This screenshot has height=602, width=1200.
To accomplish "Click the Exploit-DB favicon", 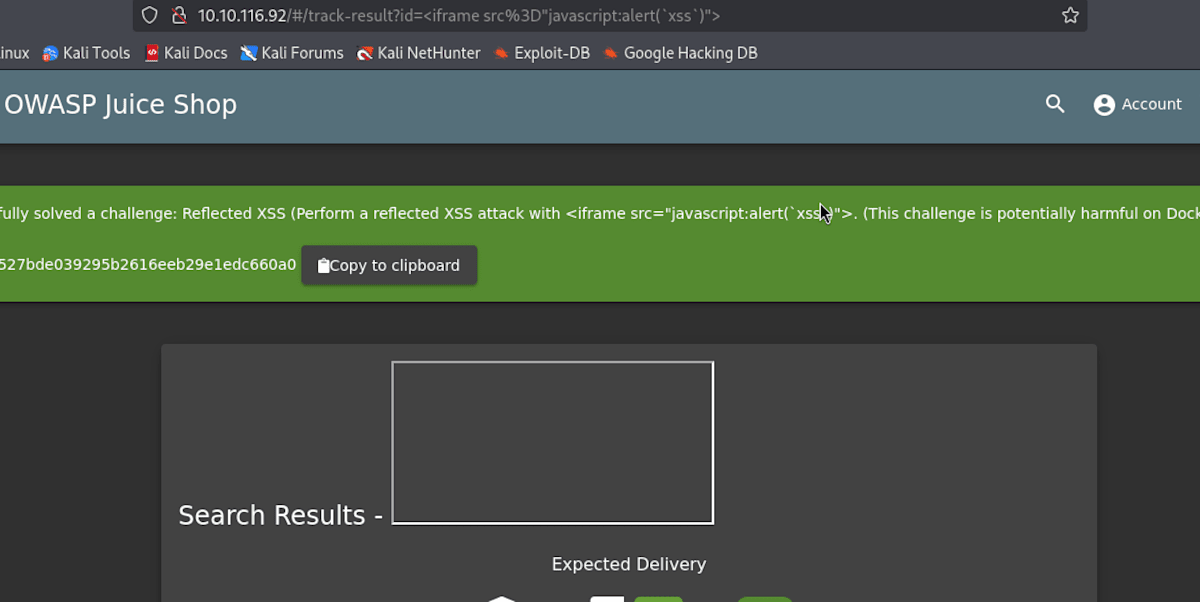I will click(502, 53).
